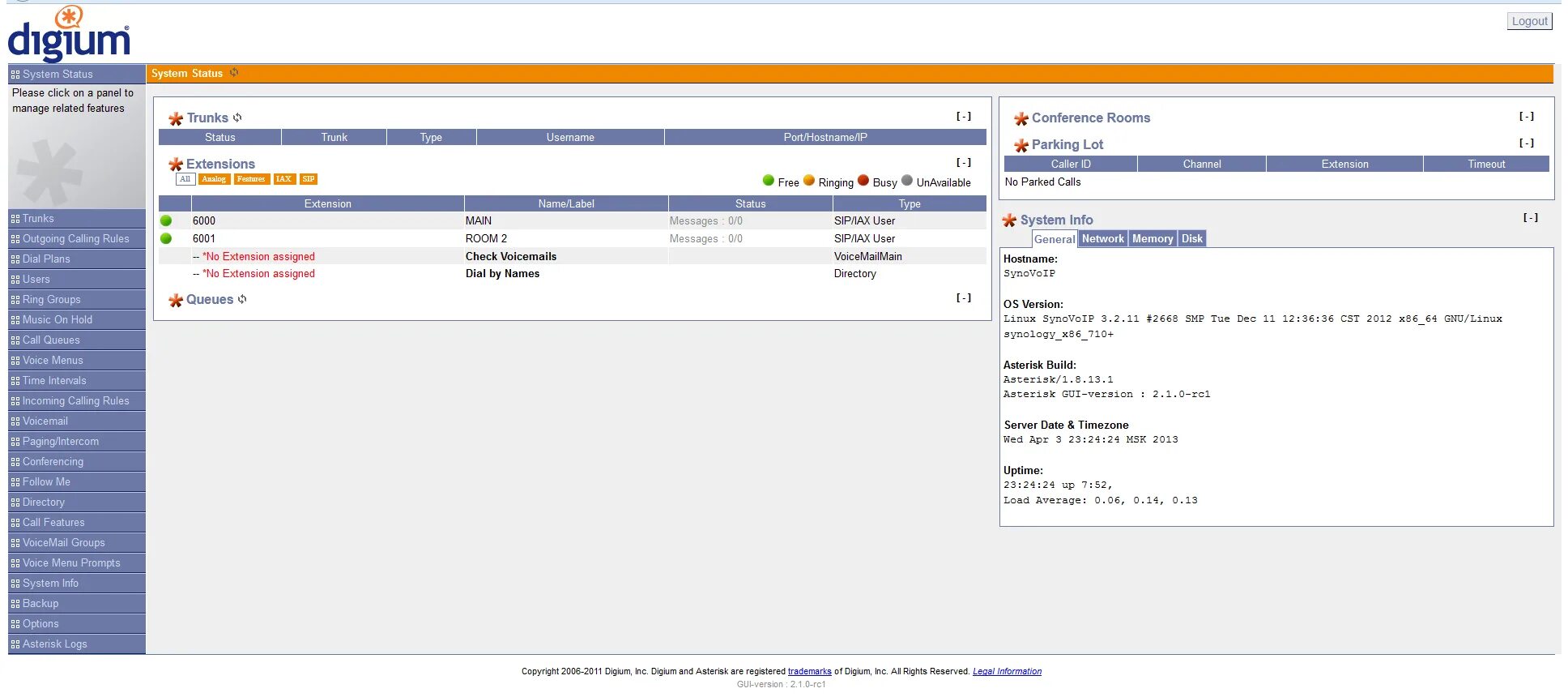Open the Disk tab in System Info
The image size is (1568, 697).
(x=1192, y=238)
